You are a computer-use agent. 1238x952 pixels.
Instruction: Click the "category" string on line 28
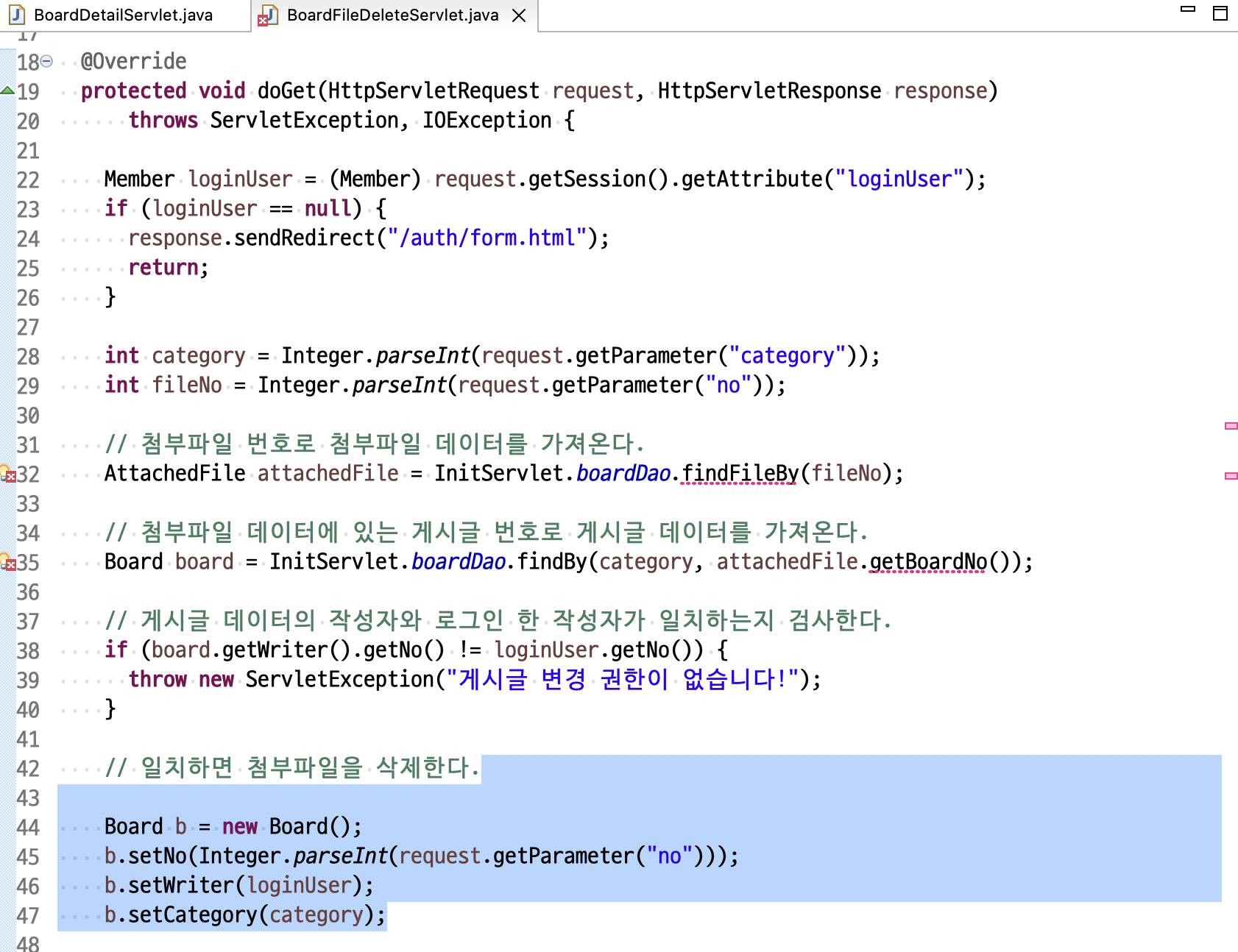pos(787,355)
